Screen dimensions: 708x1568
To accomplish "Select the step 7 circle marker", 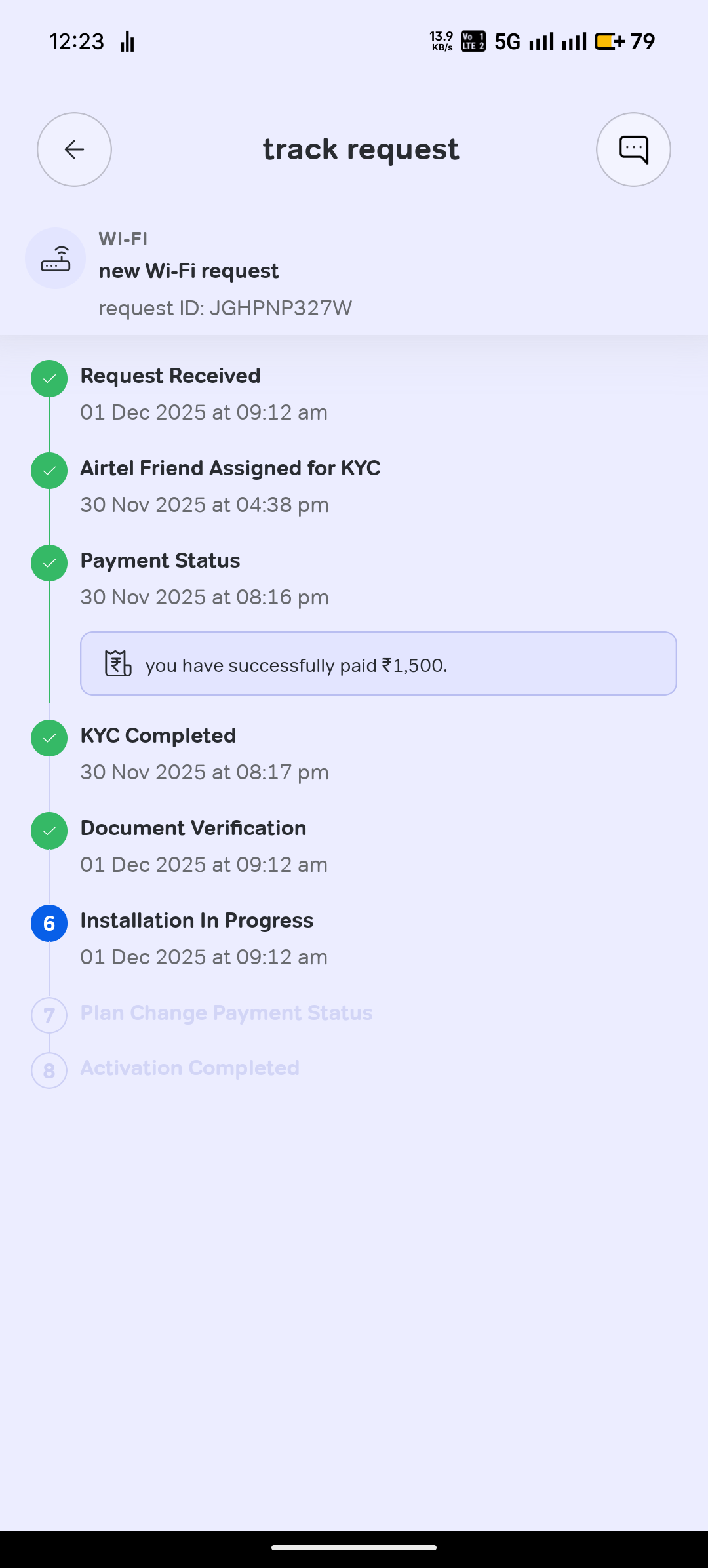I will coord(49,1015).
